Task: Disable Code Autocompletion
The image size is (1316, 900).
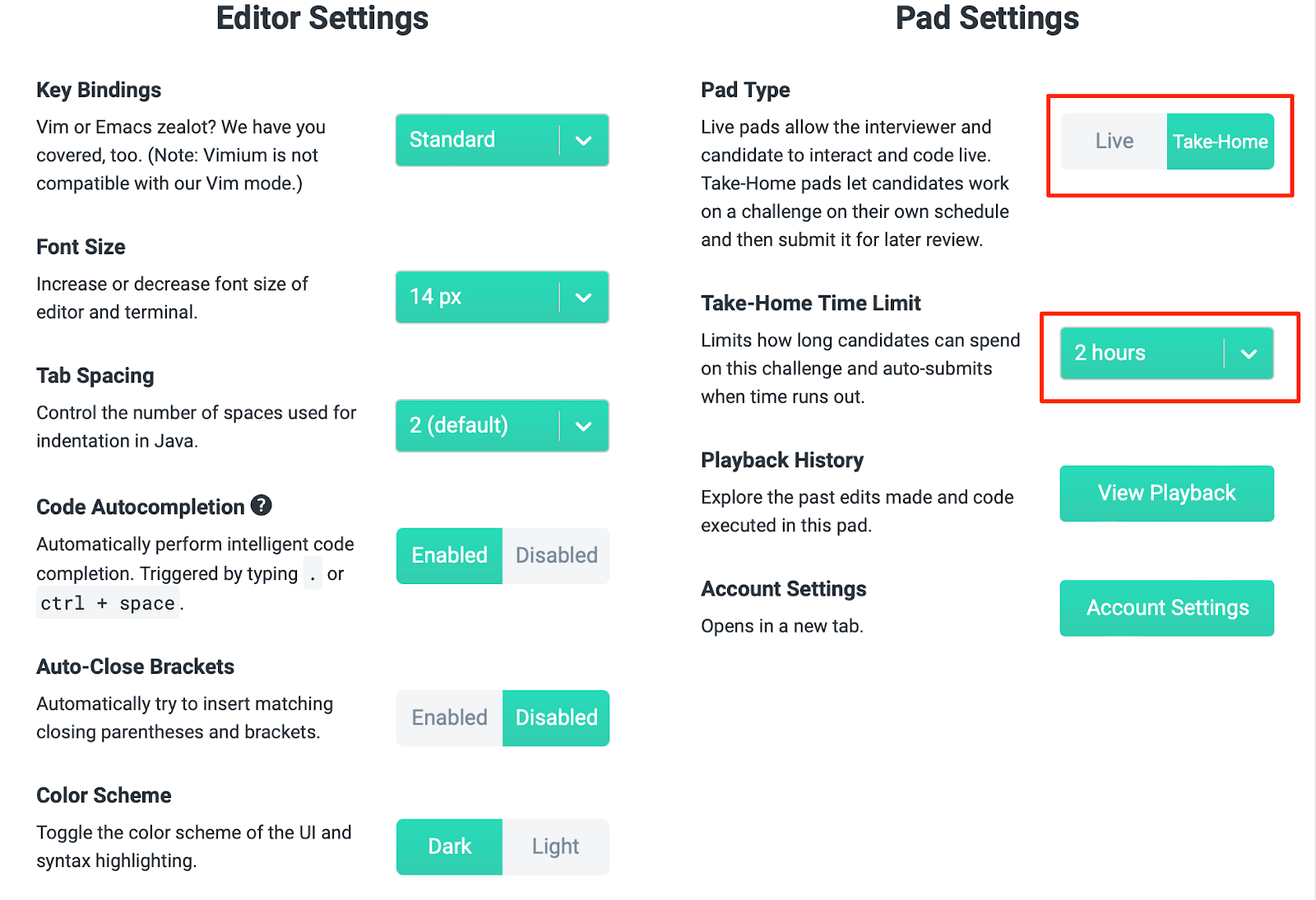Action: coord(556,556)
